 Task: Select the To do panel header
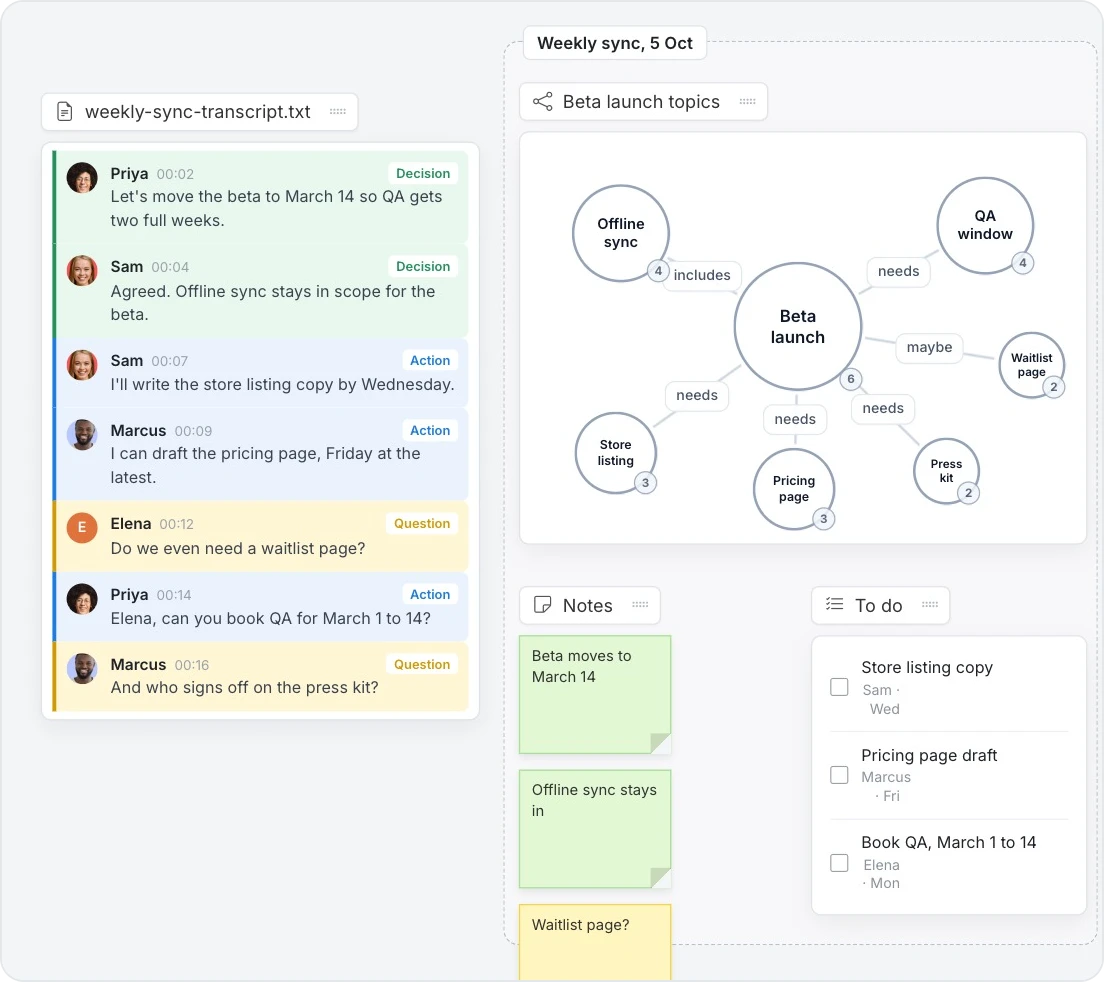tap(880, 605)
